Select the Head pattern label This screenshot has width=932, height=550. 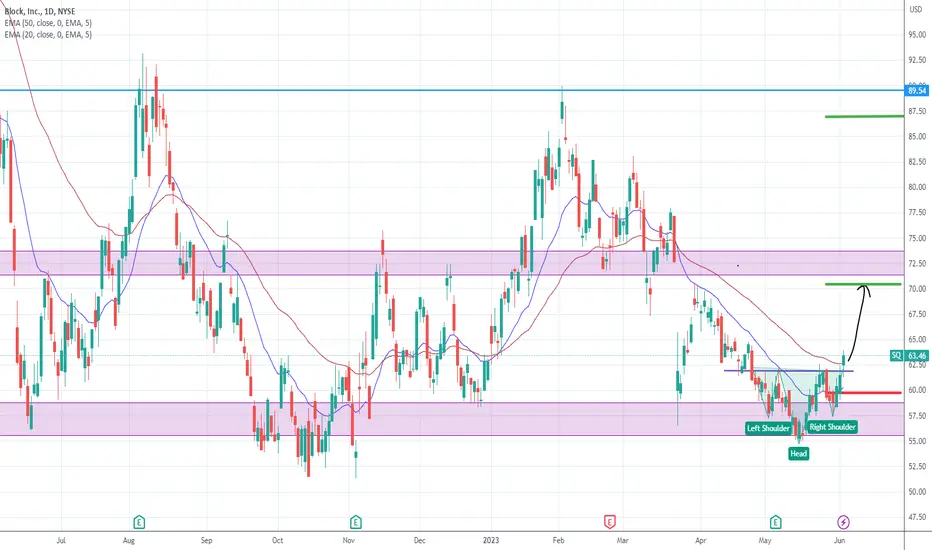point(798,454)
